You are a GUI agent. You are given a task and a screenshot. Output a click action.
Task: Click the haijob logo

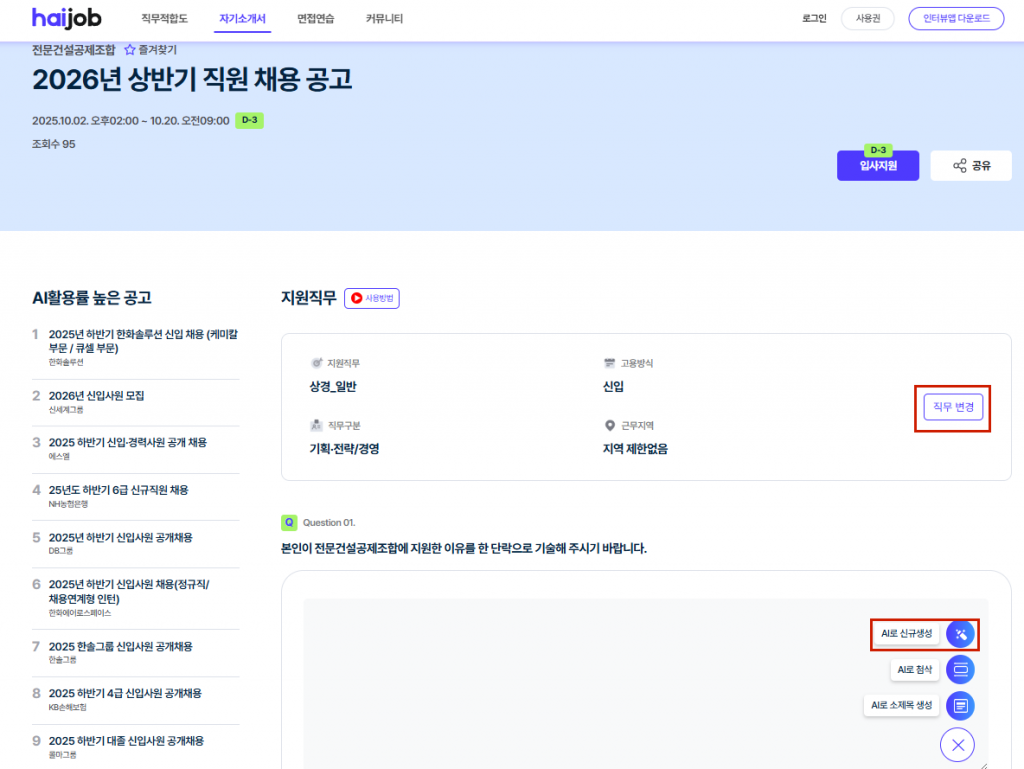pyautogui.click(x=66, y=18)
